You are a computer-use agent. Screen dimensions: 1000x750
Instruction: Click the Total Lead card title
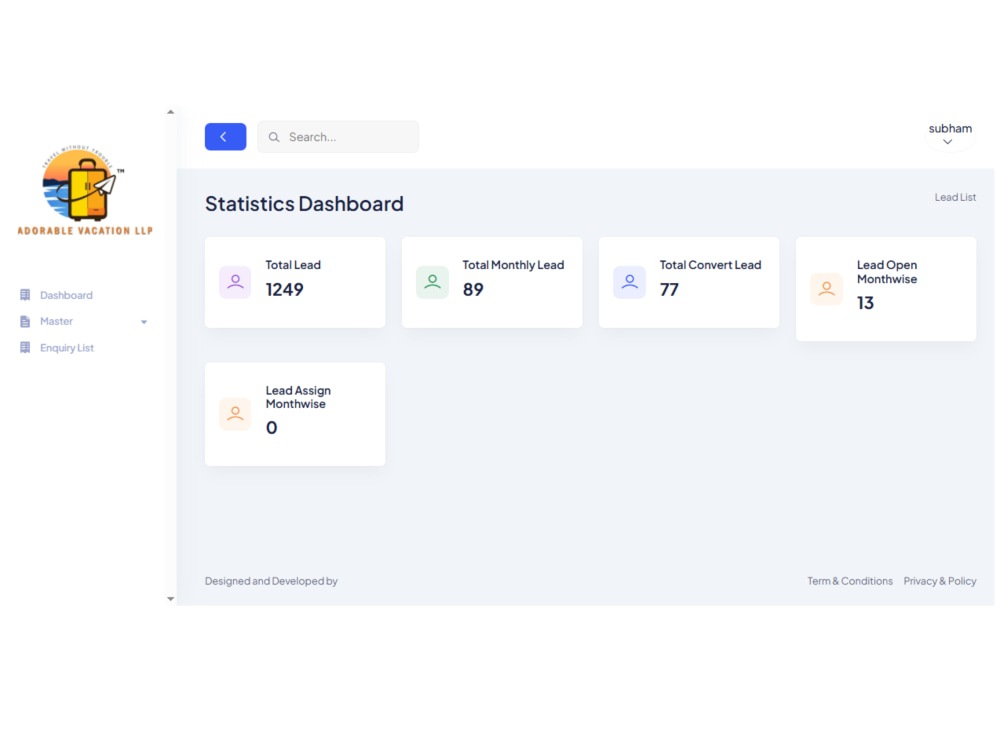pos(293,265)
